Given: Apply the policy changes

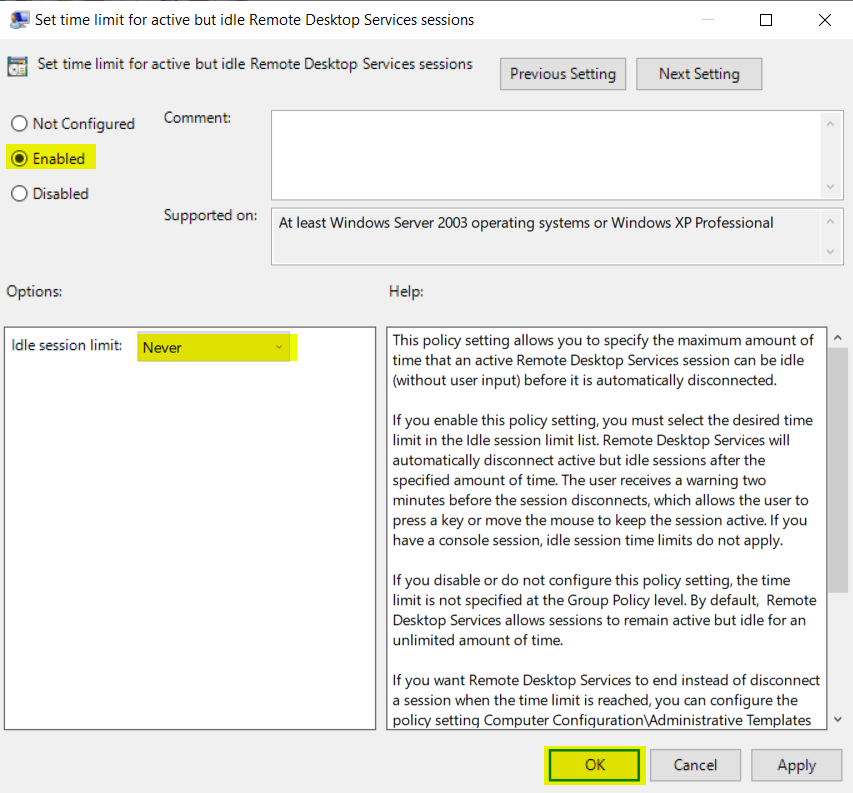Looking at the screenshot, I should pos(796,764).
